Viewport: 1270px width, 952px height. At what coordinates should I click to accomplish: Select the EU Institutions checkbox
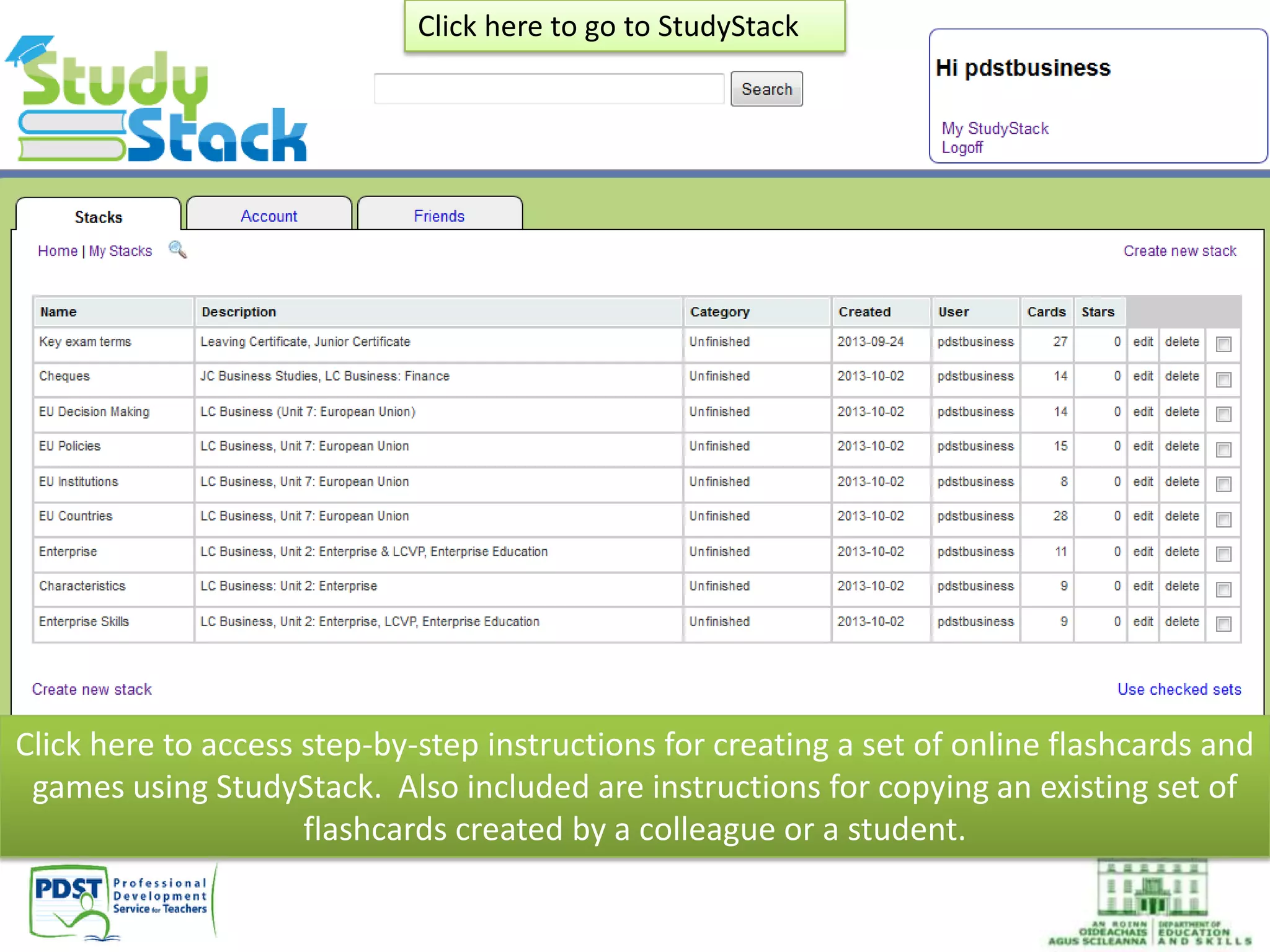point(1223,484)
